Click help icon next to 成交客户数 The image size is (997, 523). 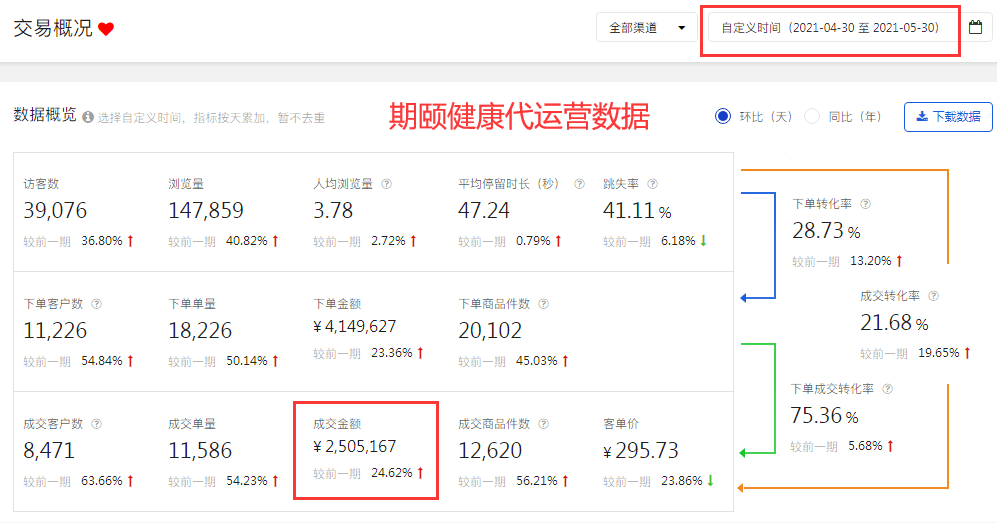96,424
